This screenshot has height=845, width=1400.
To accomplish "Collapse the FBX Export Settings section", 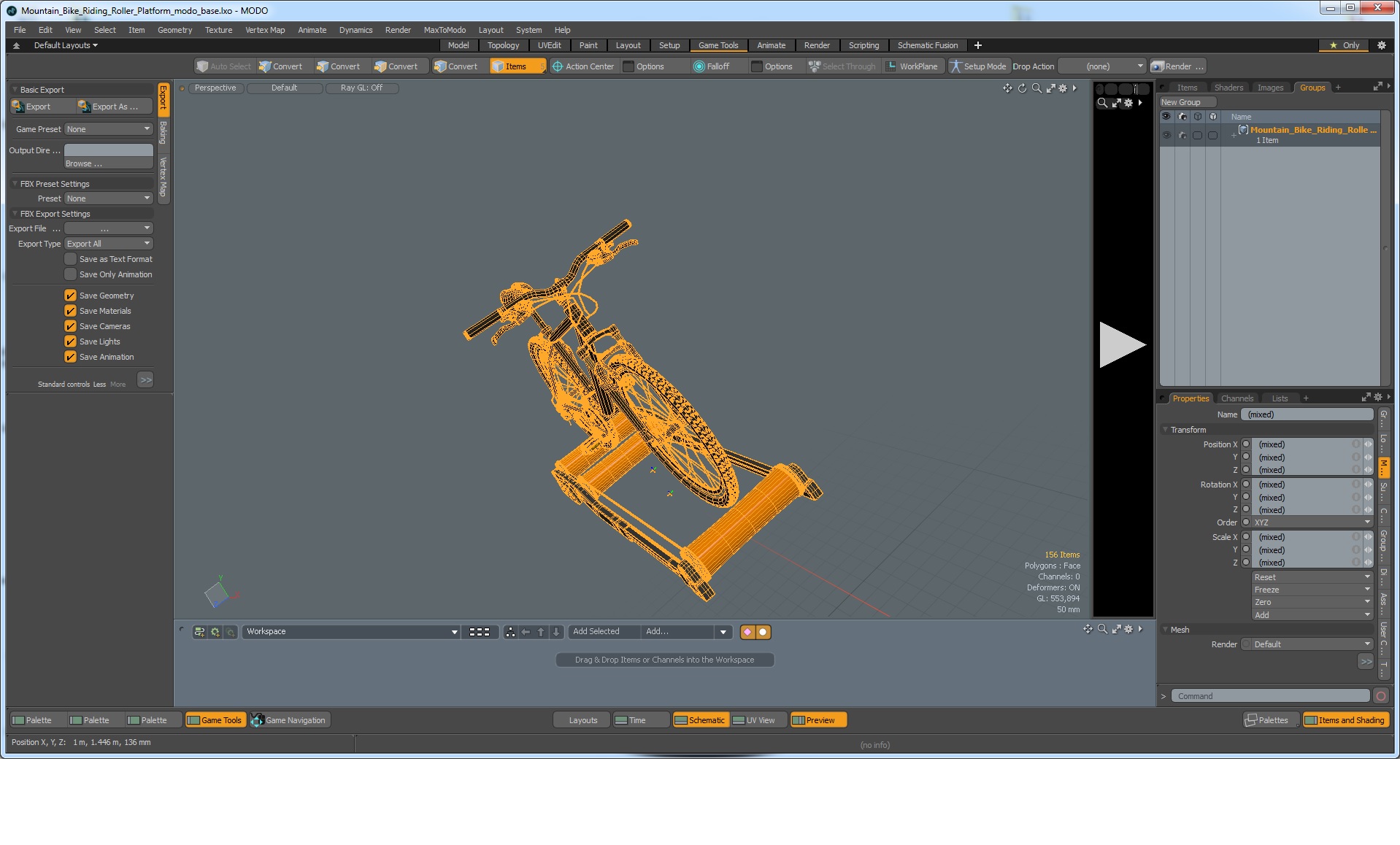I will 15,214.
